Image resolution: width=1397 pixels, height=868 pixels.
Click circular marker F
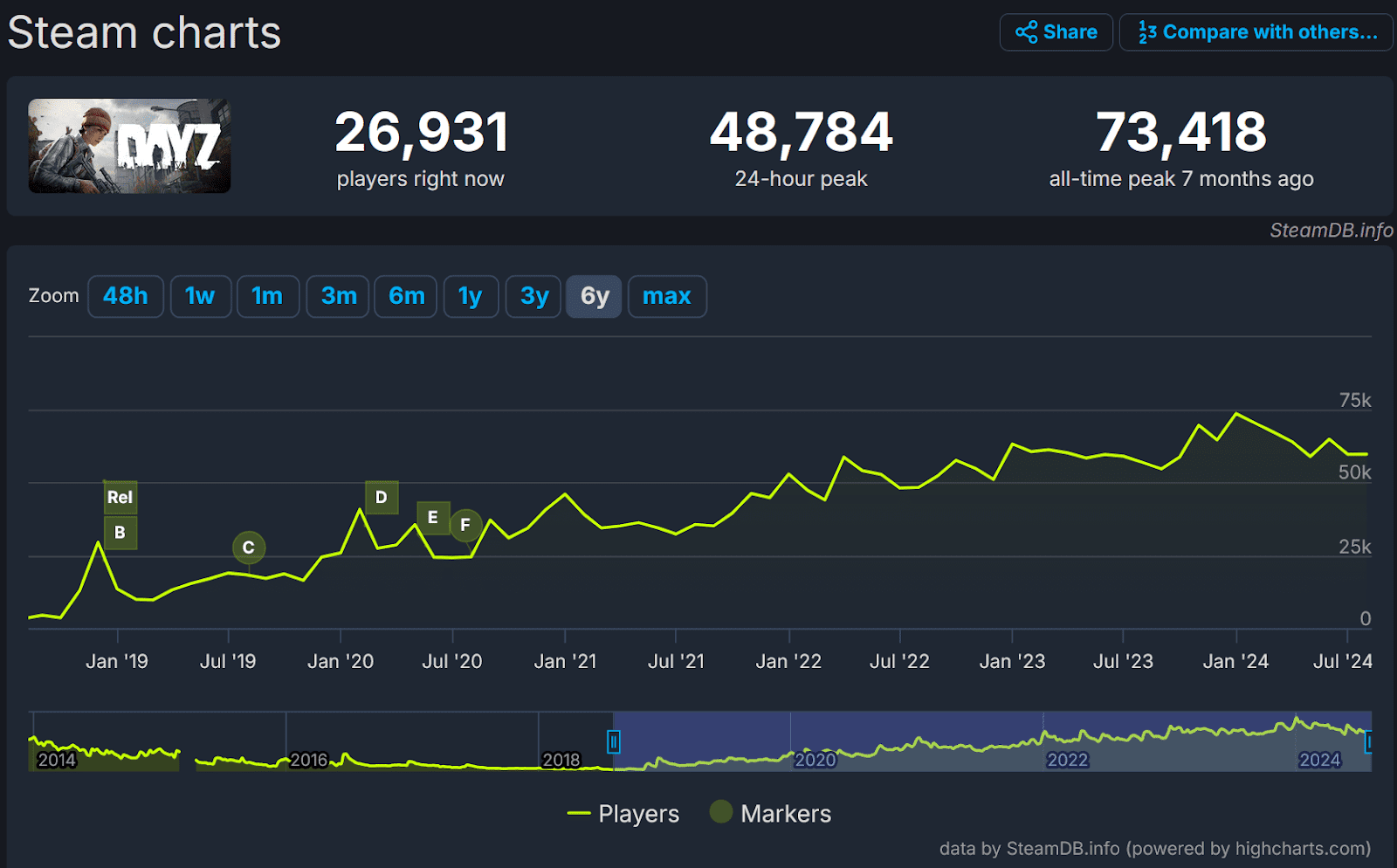coord(465,525)
